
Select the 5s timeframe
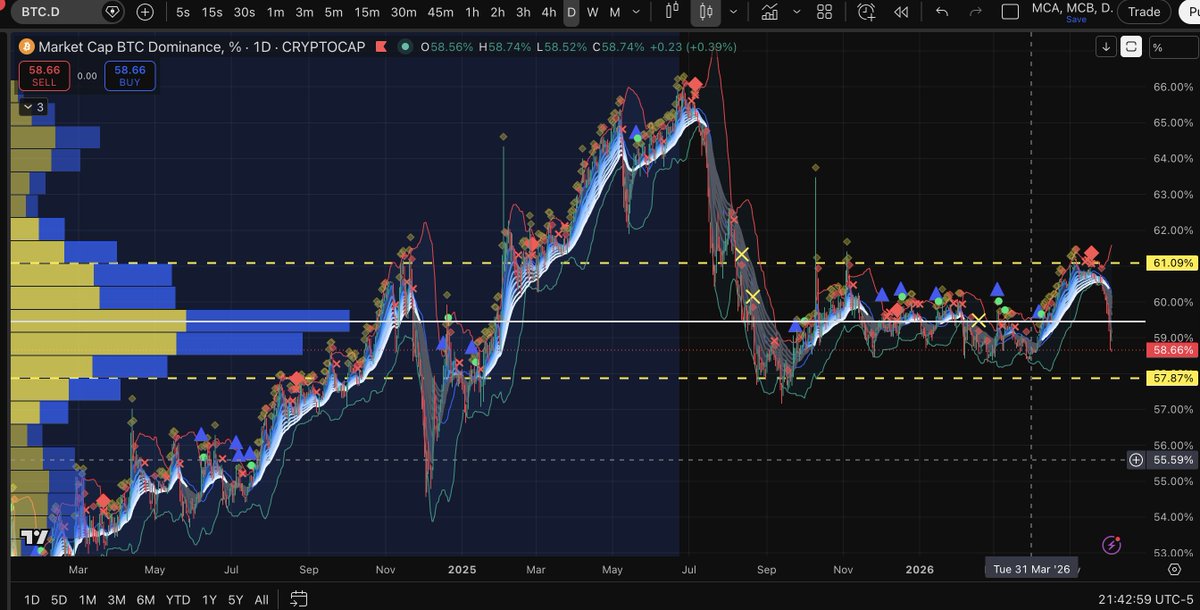tap(183, 12)
